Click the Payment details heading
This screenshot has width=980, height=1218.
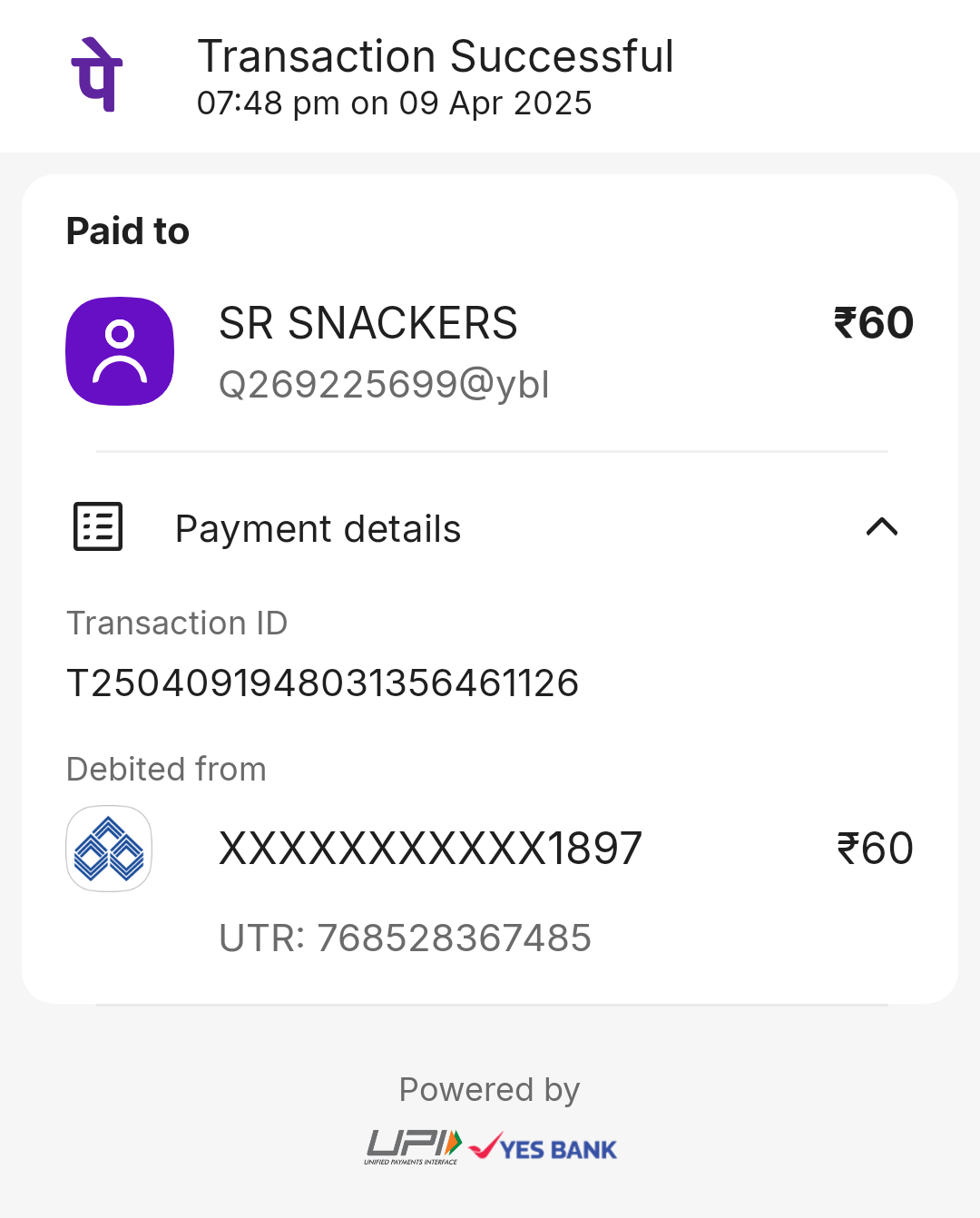(x=318, y=528)
